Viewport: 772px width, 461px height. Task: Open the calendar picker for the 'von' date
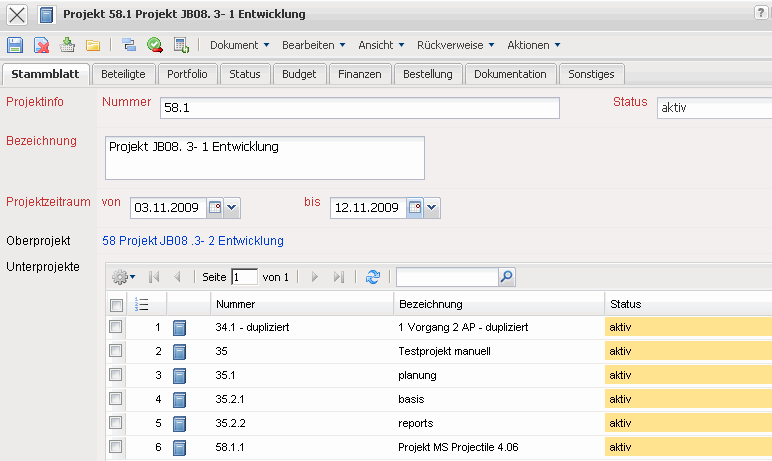coord(214,208)
